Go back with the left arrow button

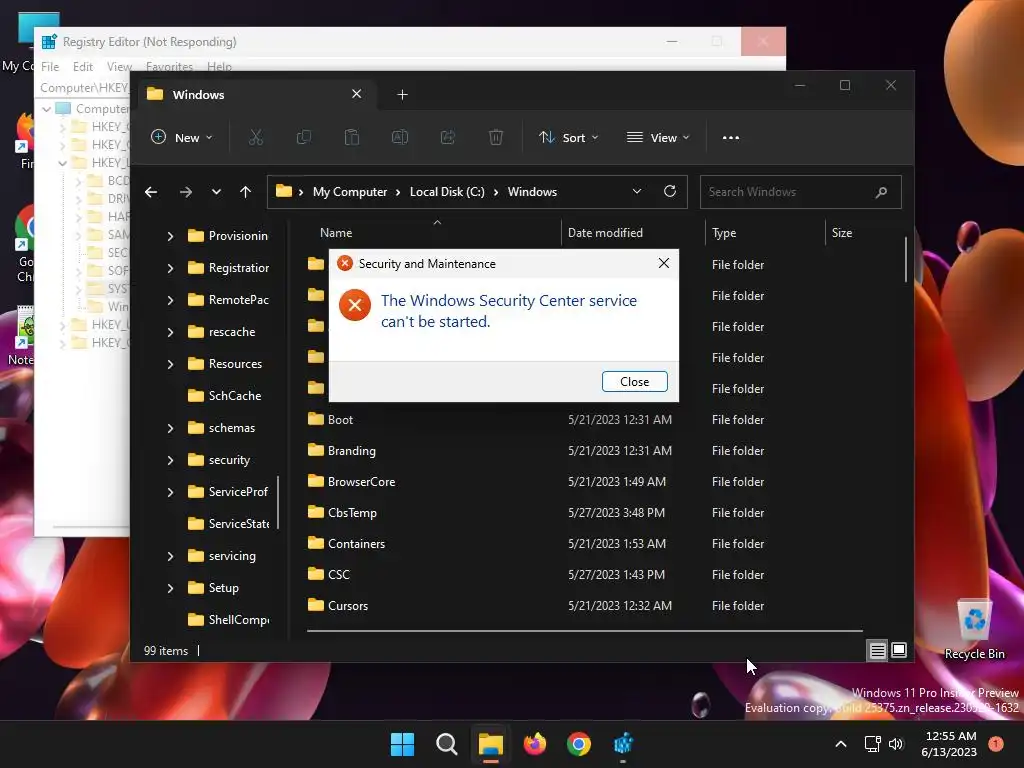tap(151, 192)
